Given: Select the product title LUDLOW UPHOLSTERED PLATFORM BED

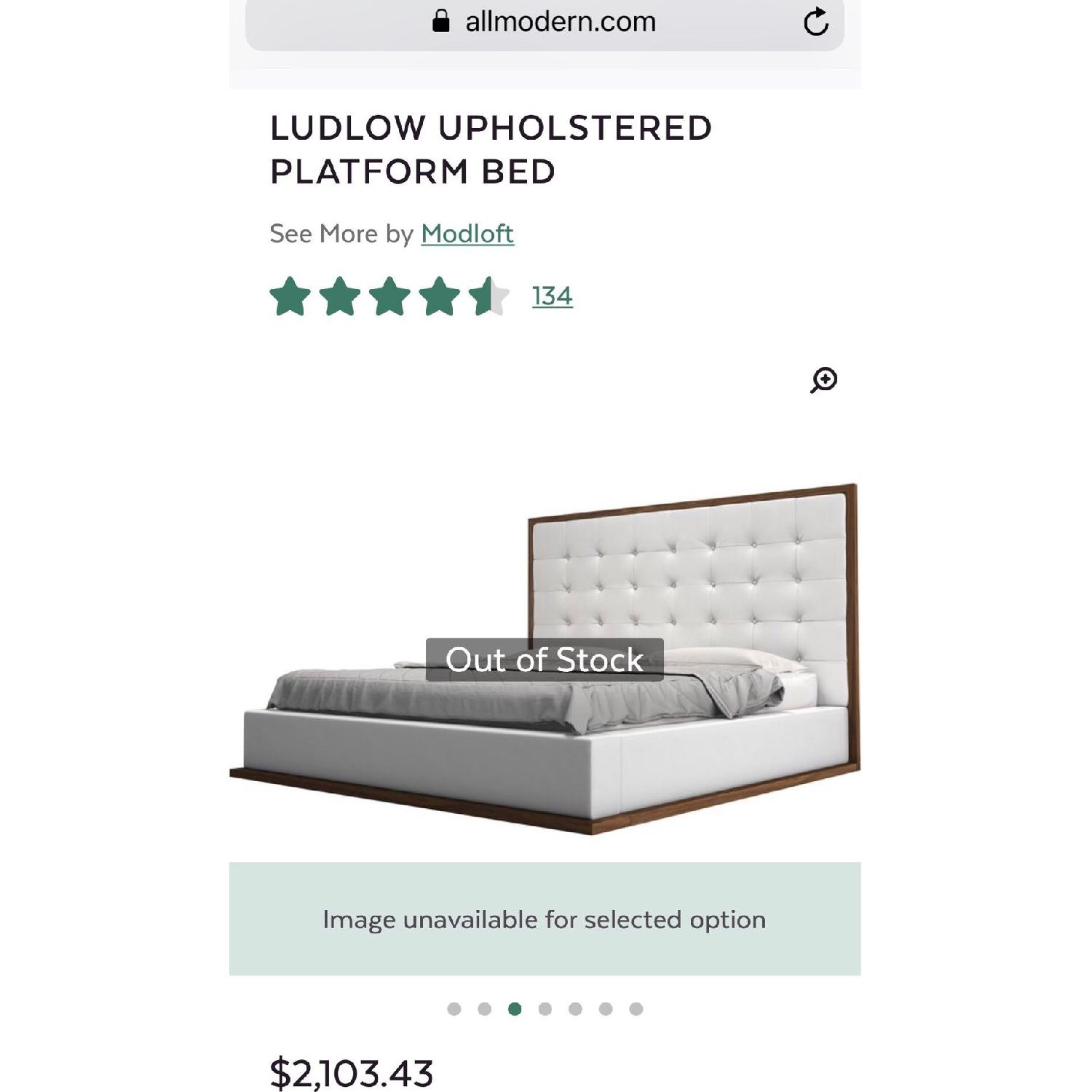Looking at the screenshot, I should tap(492, 148).
